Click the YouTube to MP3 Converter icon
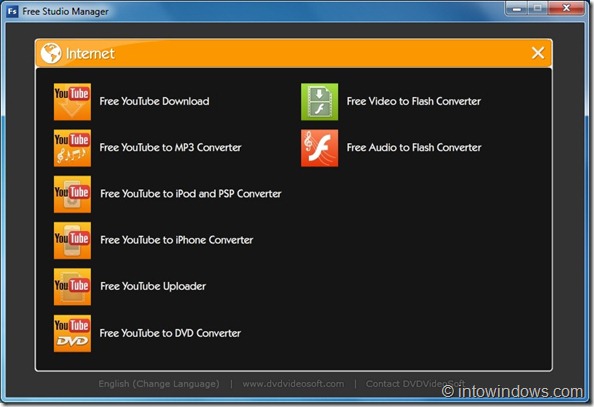 coord(72,148)
